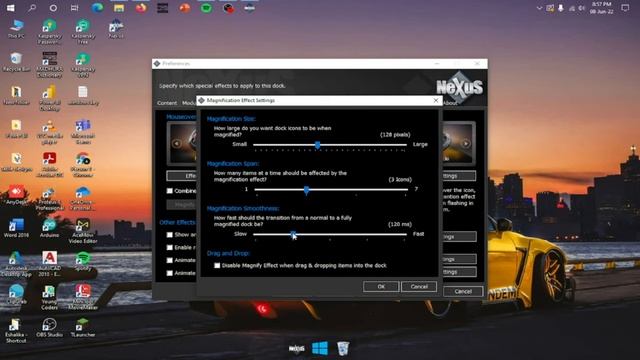
Task: Open the notification center icon
Action: click(625, 8)
